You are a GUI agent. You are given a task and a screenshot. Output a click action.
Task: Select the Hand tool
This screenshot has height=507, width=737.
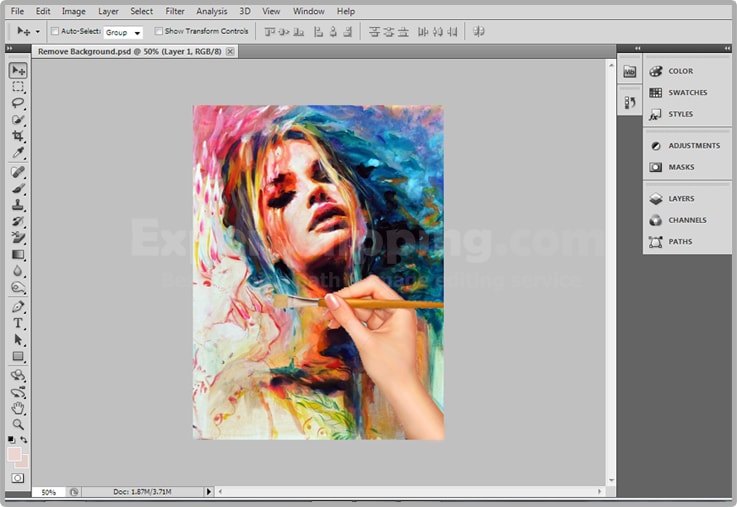point(18,408)
